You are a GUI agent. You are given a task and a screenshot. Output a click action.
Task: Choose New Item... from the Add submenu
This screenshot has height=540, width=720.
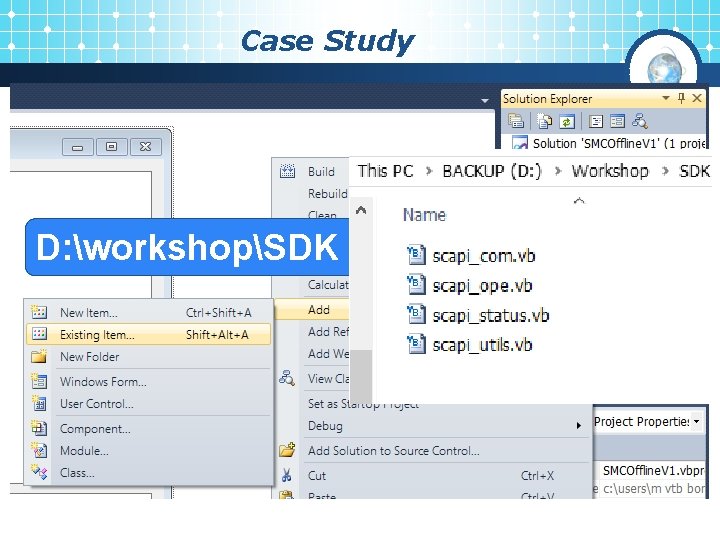point(148,313)
